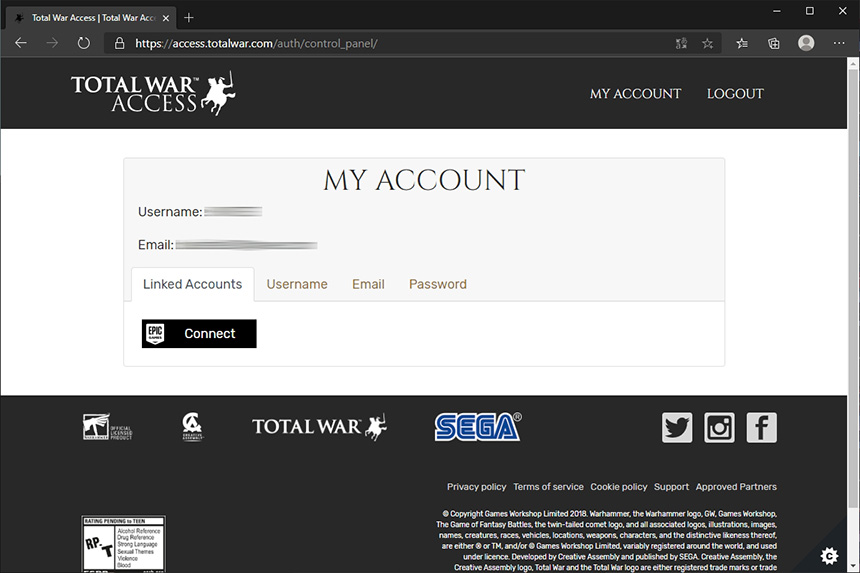Click the address bar URL
This screenshot has height=573, width=860.
click(256, 43)
